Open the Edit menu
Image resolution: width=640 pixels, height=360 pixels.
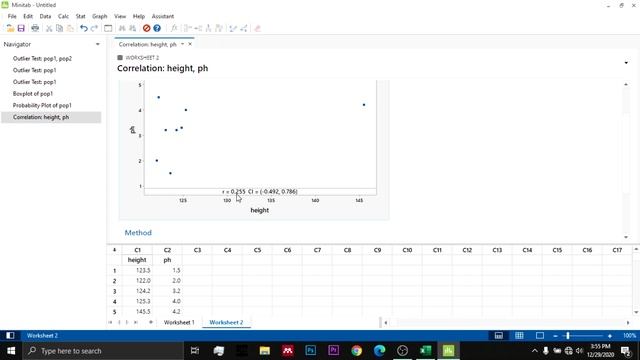pos(28,16)
